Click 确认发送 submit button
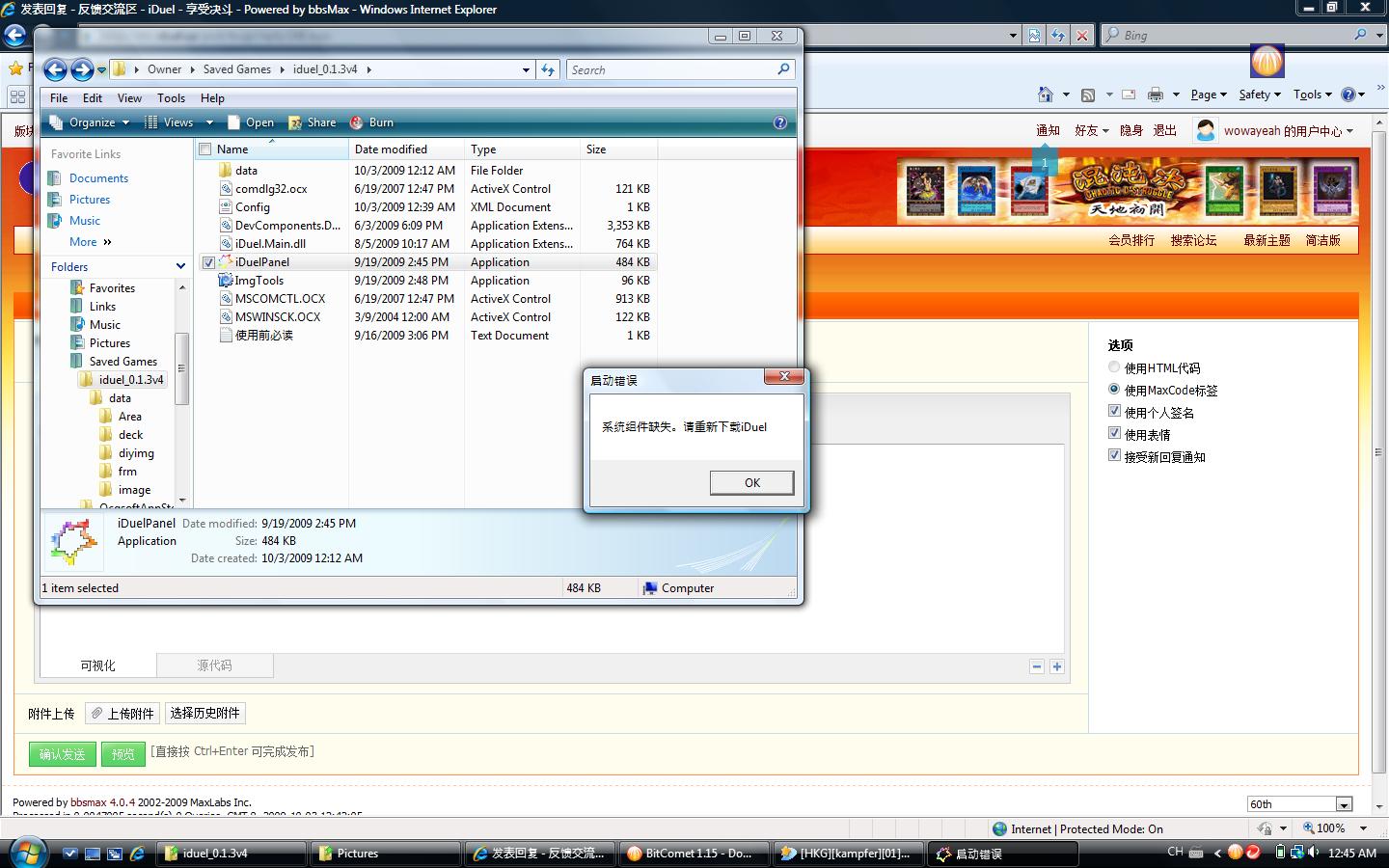The height and width of the screenshot is (868, 1389). (63, 754)
